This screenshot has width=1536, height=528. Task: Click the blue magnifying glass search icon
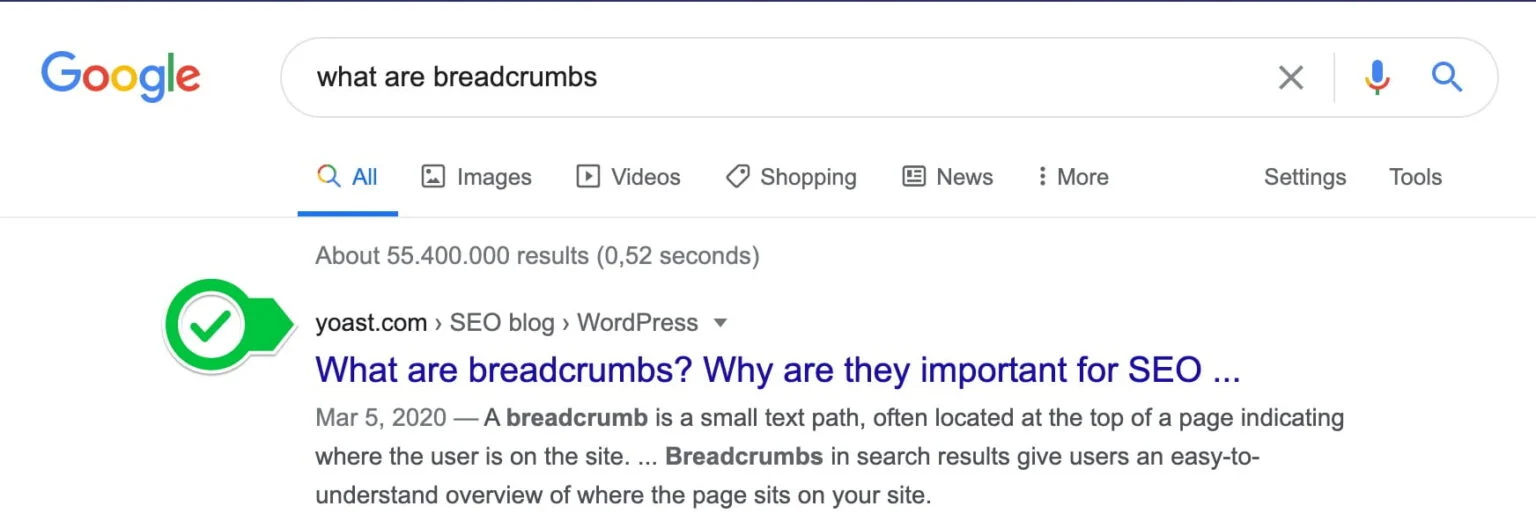pos(1447,76)
